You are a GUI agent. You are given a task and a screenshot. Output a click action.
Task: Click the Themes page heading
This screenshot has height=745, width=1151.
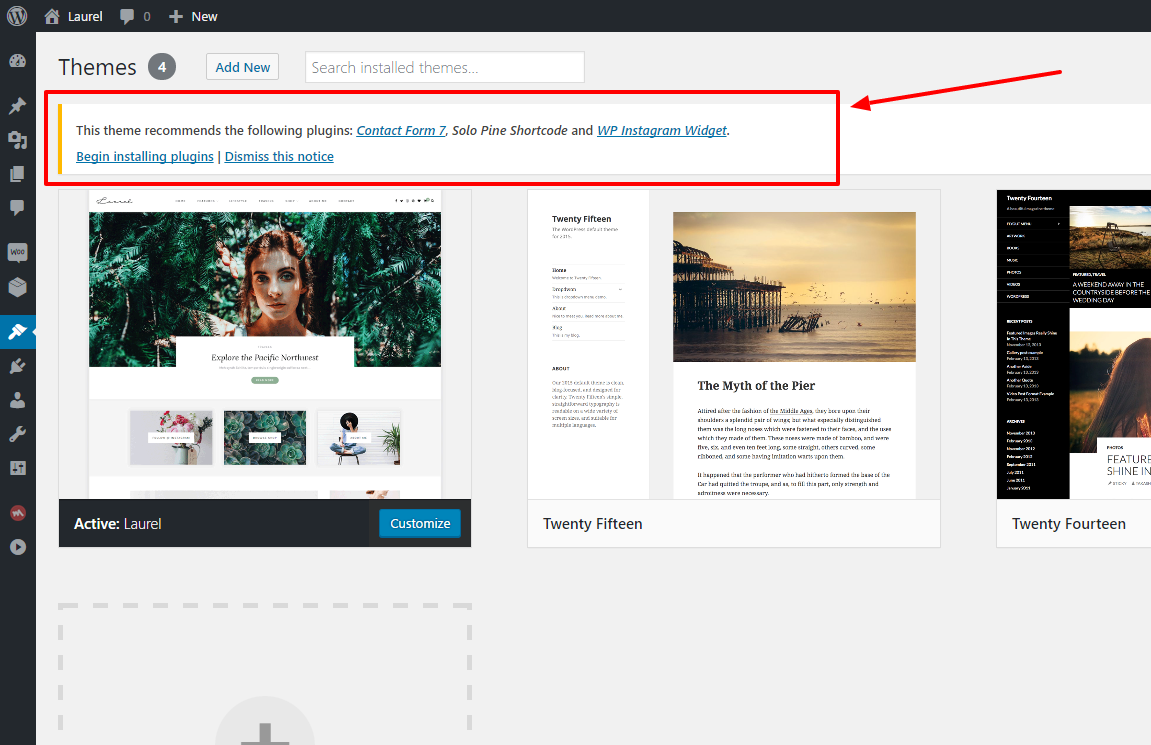click(x=98, y=67)
